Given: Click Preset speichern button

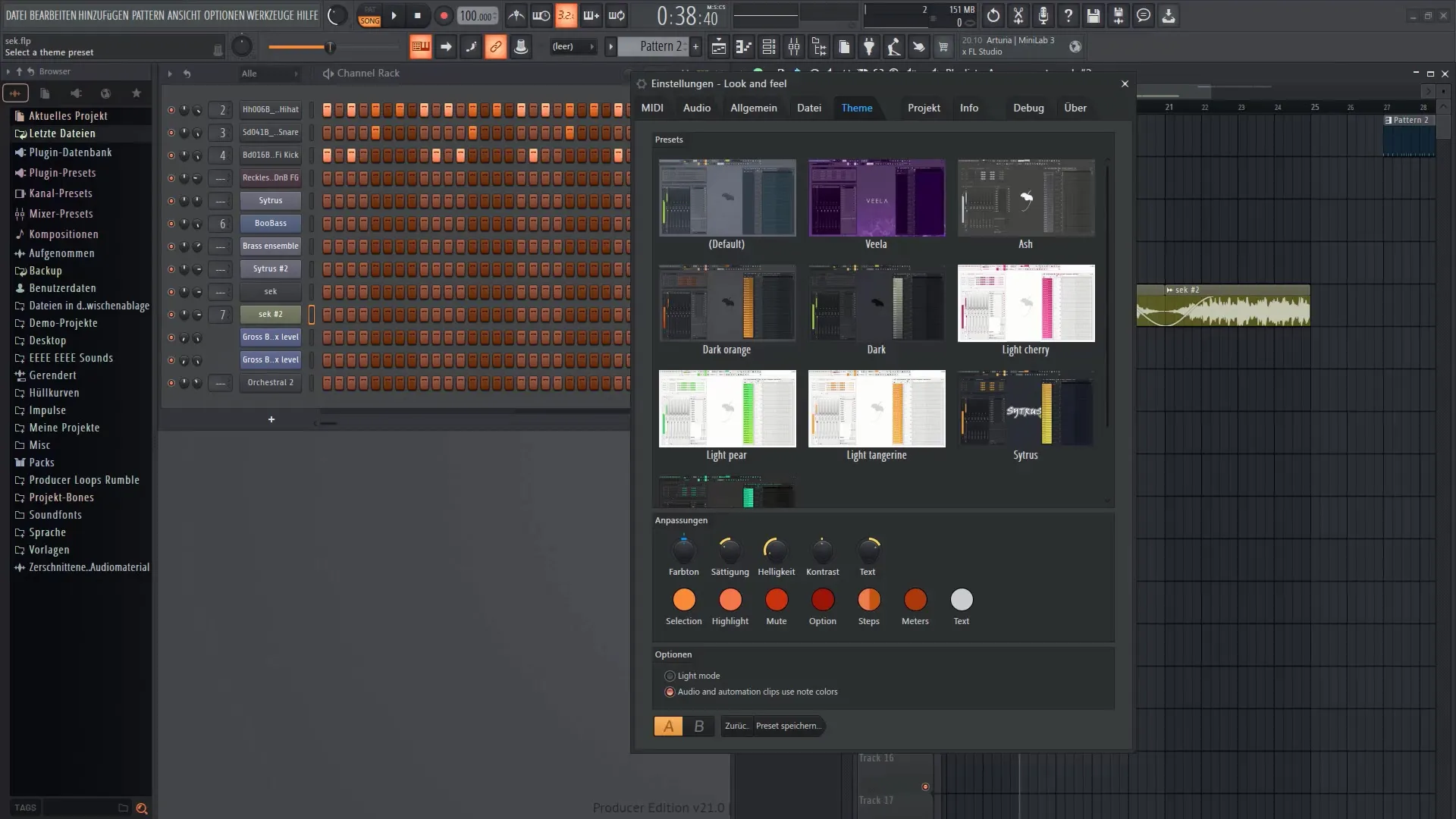Looking at the screenshot, I should 788,726.
